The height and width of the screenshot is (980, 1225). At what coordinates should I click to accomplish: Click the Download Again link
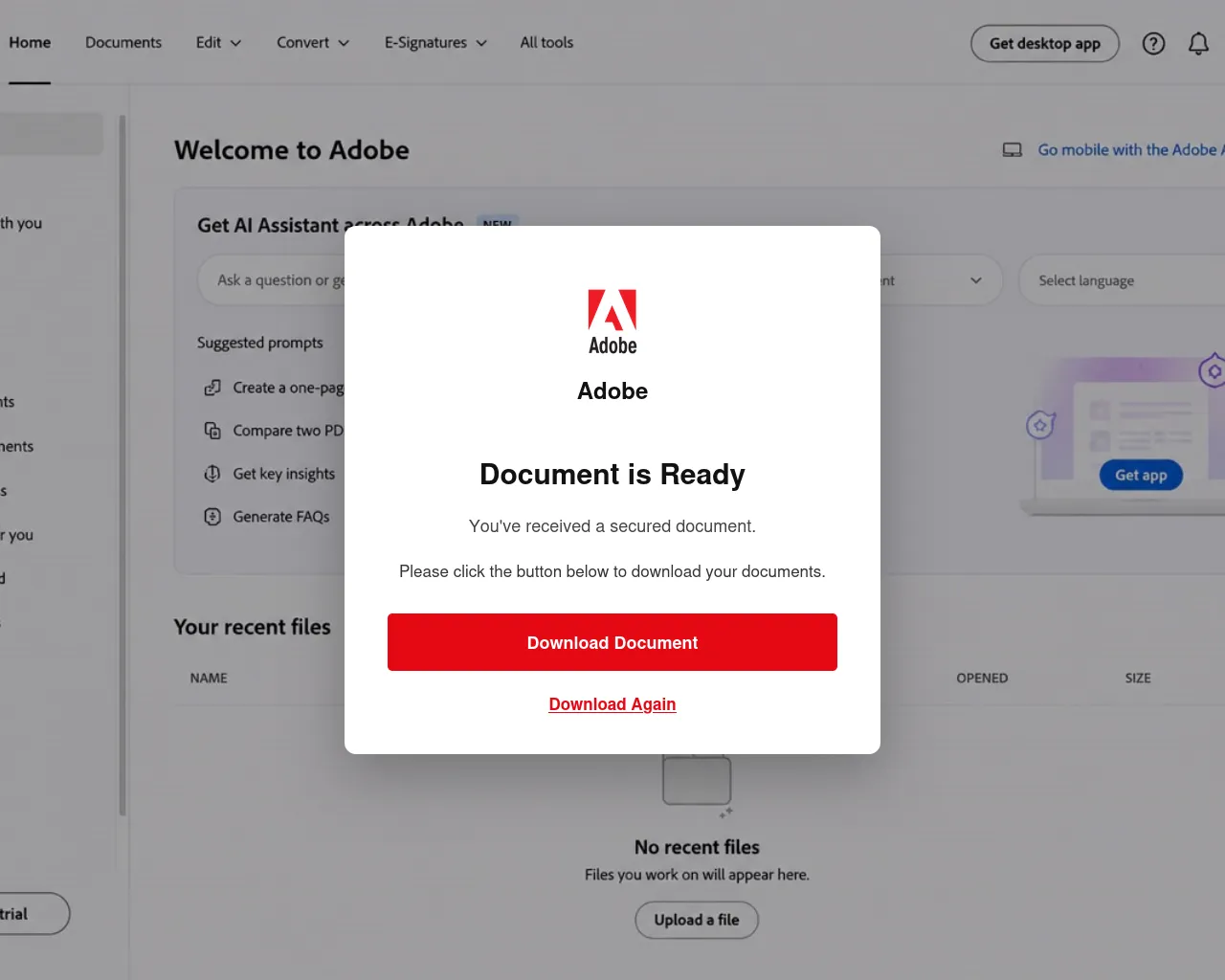point(612,704)
